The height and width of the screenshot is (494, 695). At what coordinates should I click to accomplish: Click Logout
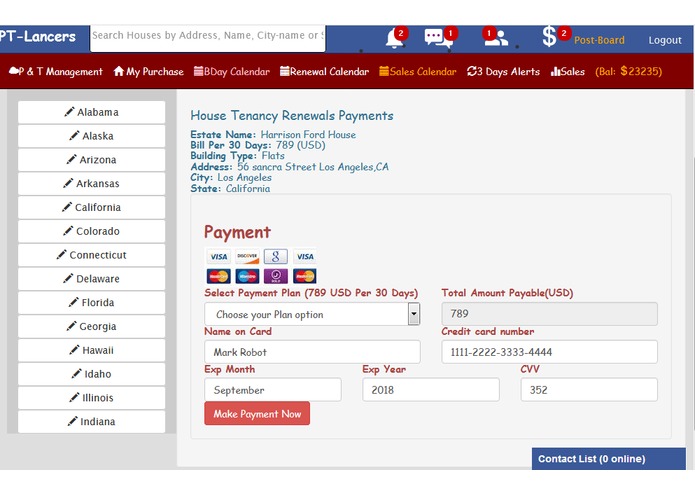pos(665,40)
